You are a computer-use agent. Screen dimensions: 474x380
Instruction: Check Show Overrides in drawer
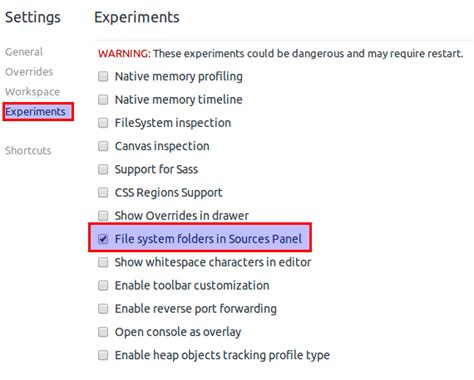pyautogui.click(x=103, y=216)
